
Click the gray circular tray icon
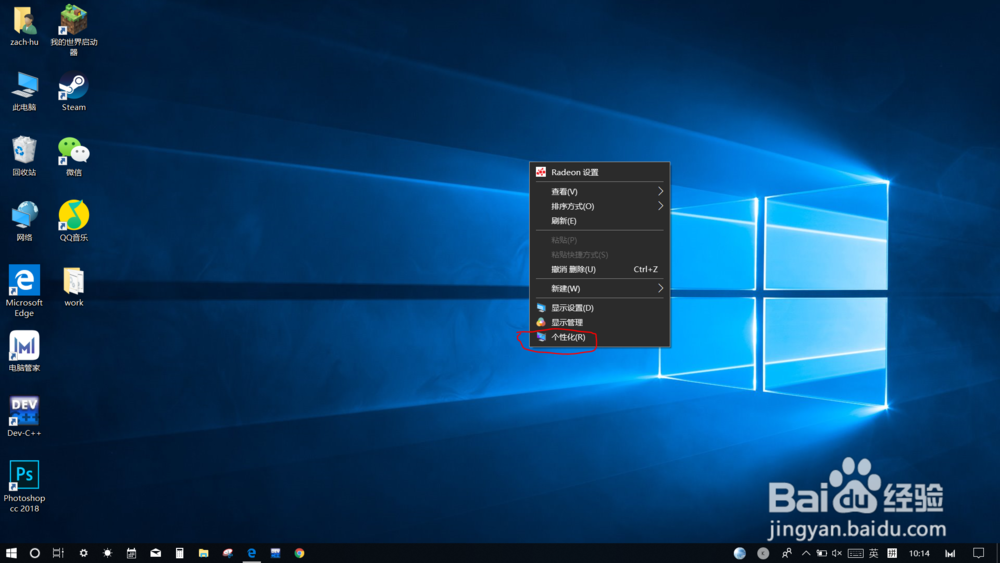coord(763,553)
